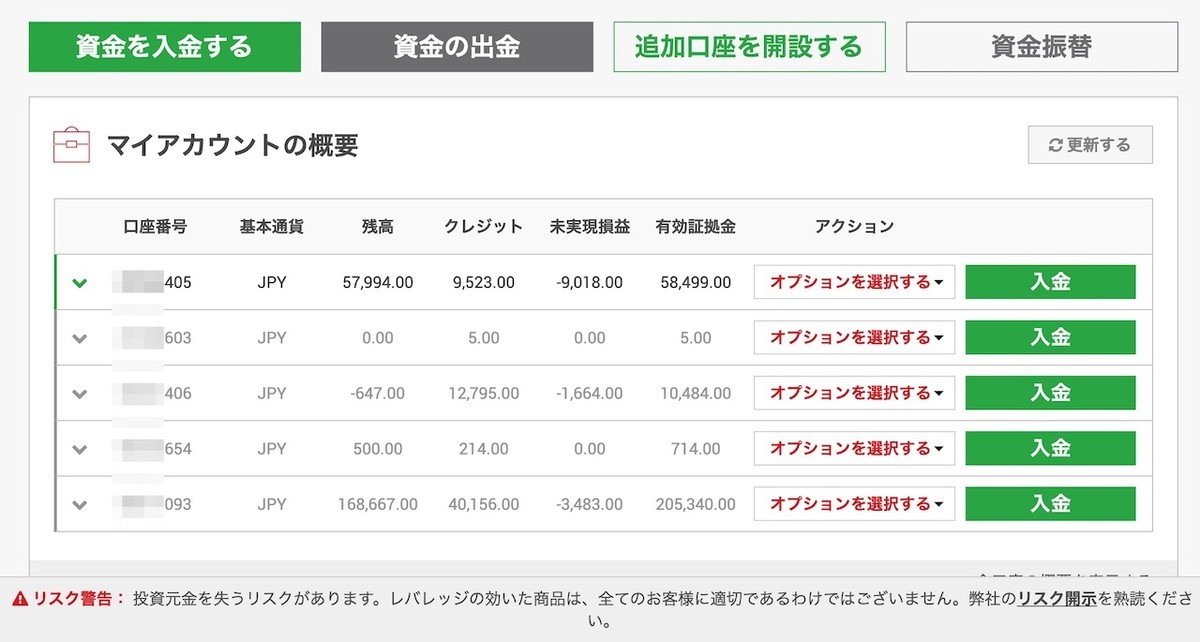
Task: Click the briefcase icon beside マイアカウントの概要
Action: pyautogui.click(x=71, y=146)
